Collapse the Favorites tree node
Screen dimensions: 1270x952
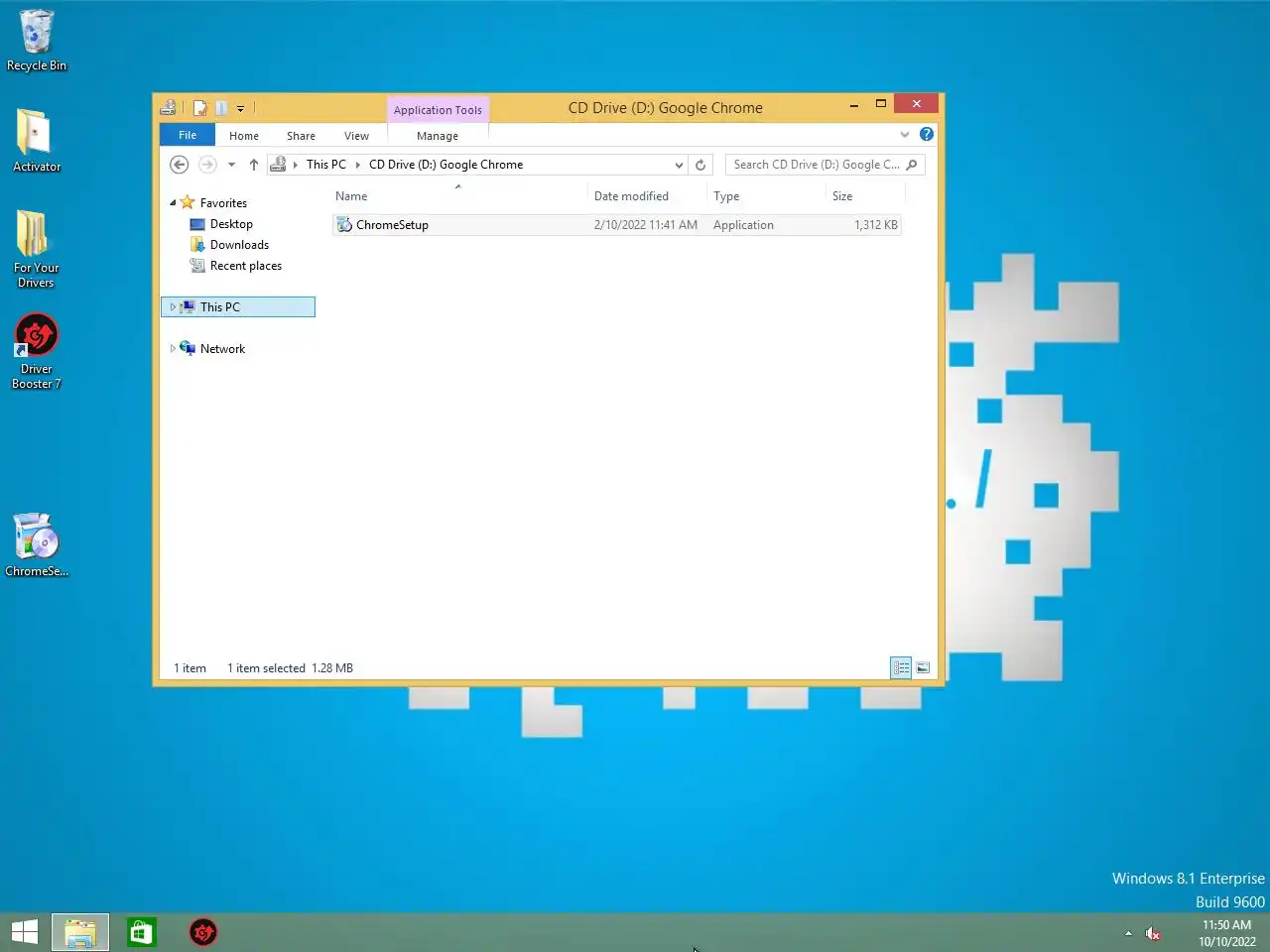click(173, 203)
